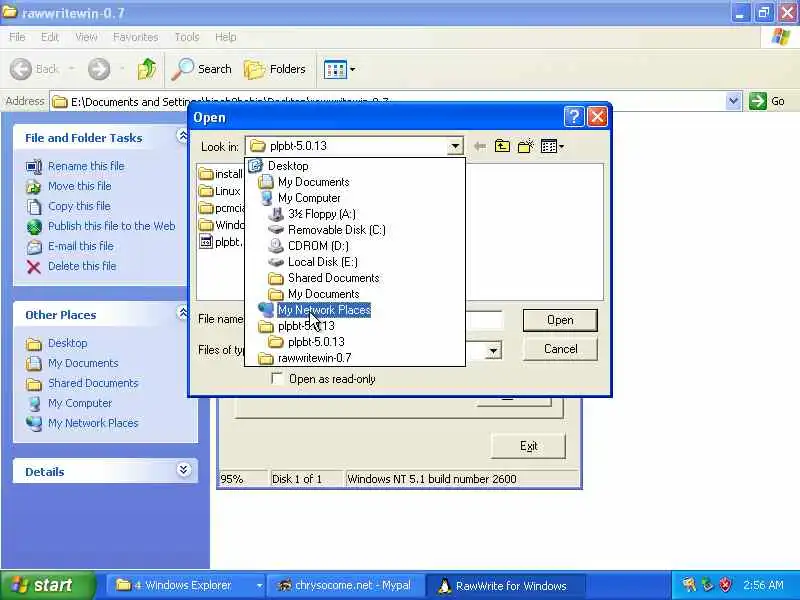Viewport: 800px width, 600px height.
Task: Select 3½ Floppy (A:) drive
Action: (x=321, y=214)
